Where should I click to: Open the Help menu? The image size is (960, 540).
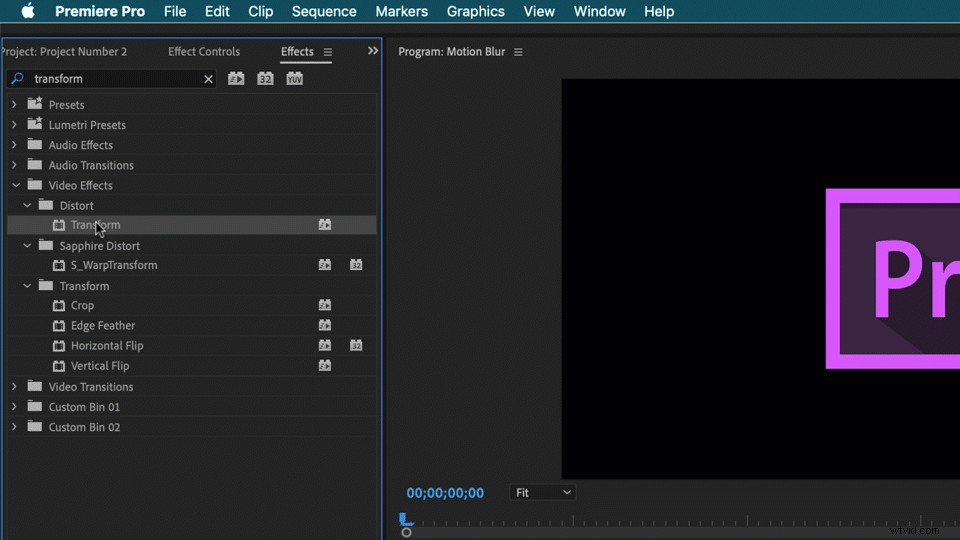tap(659, 11)
